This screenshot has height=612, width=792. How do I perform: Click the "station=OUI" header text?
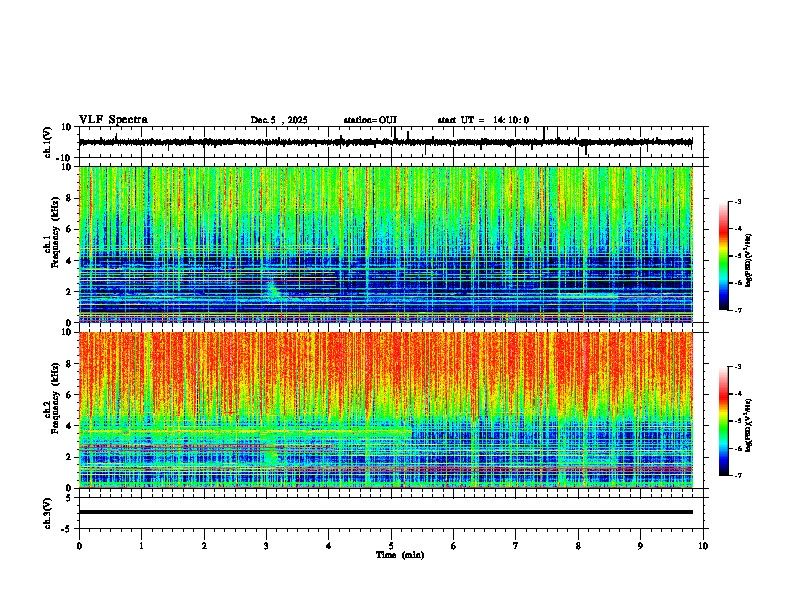pos(370,120)
